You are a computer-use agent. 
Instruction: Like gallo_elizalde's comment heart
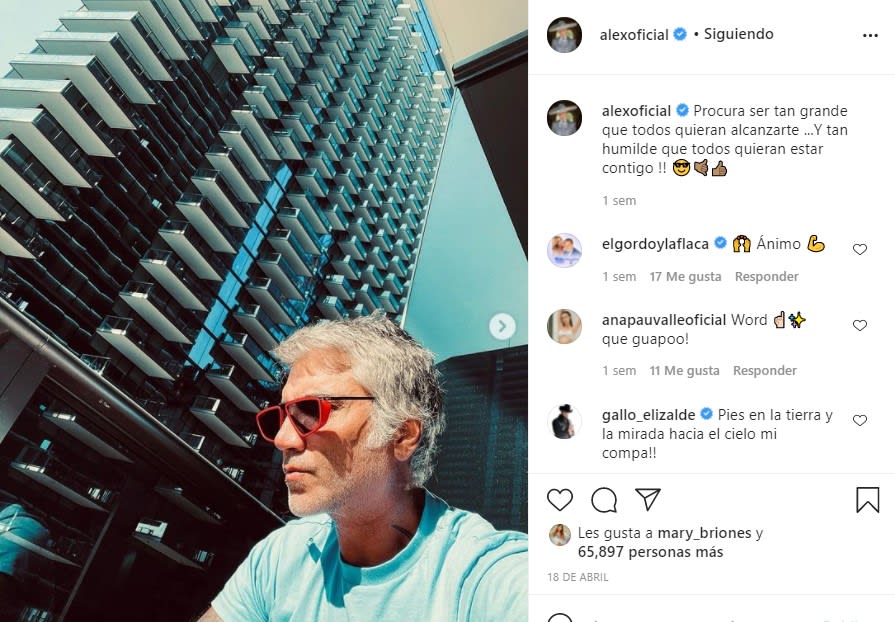[x=860, y=421]
